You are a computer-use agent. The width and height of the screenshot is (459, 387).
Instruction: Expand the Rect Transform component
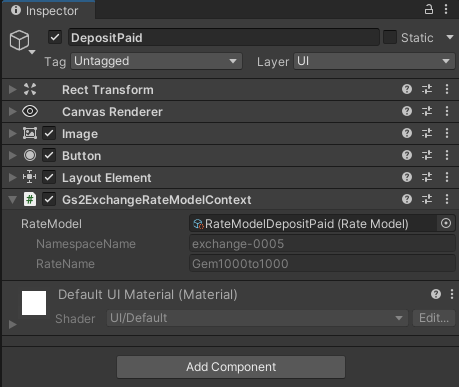[13, 89]
